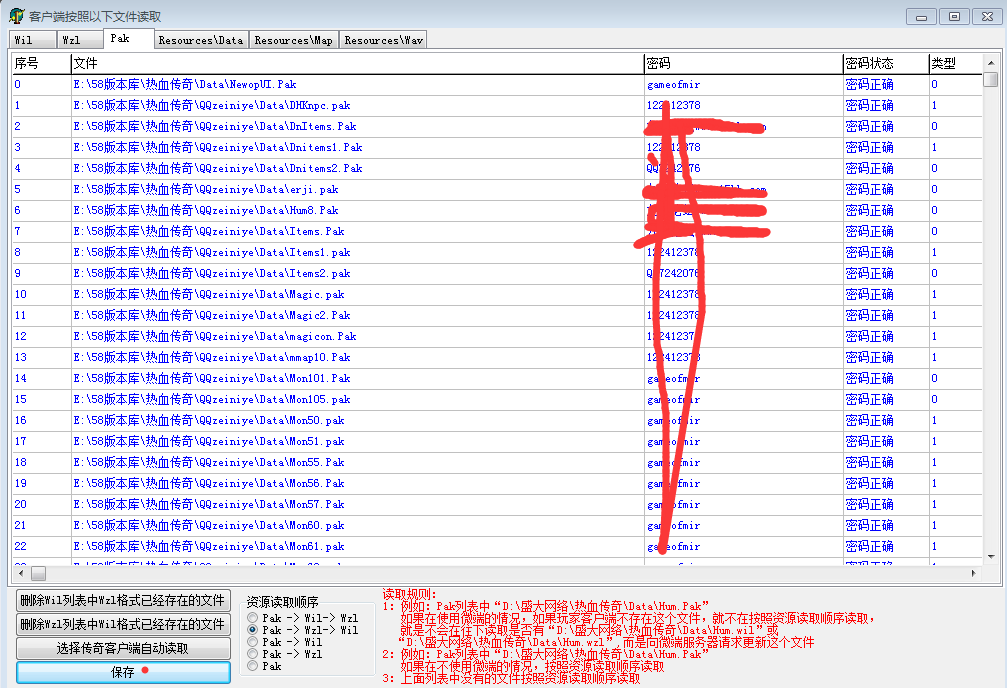
Task: Pick the "Pak -> Wzl" radio button
Action: 253,654
